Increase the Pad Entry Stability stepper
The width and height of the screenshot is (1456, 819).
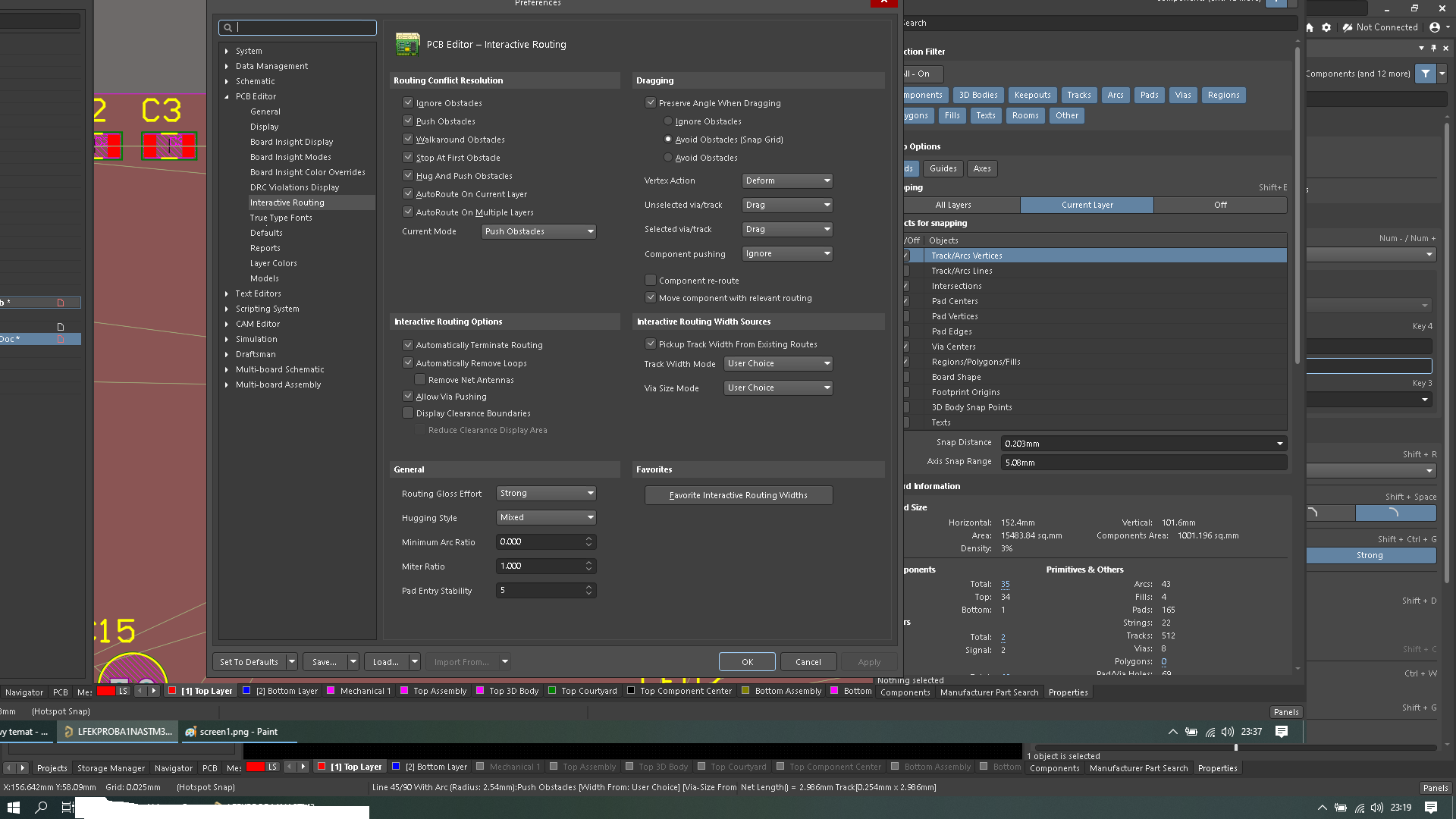click(x=588, y=586)
